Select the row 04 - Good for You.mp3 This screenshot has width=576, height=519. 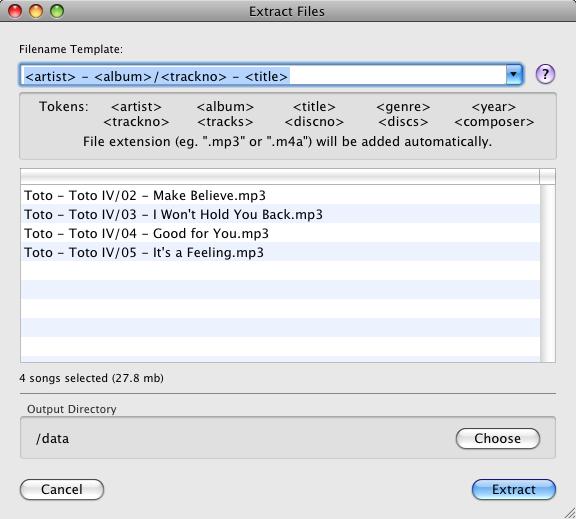280,233
